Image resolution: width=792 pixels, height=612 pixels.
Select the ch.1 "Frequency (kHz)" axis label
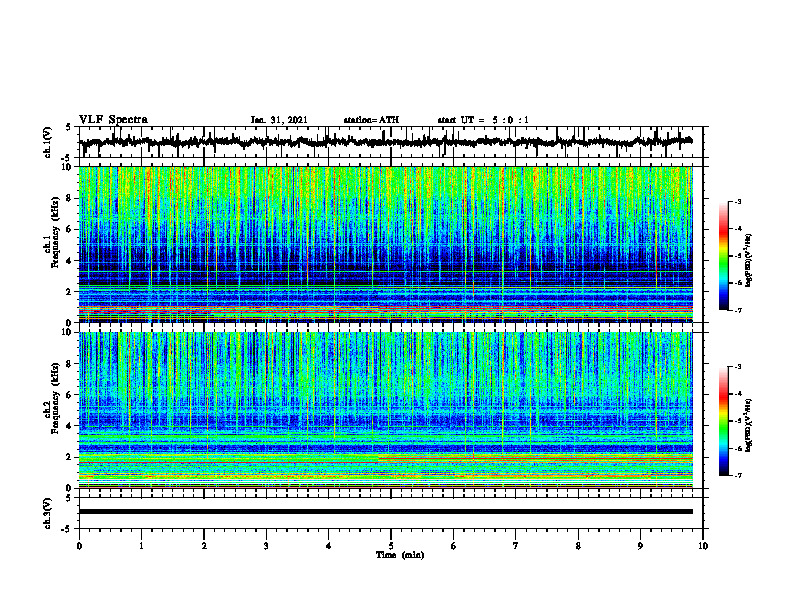point(56,232)
